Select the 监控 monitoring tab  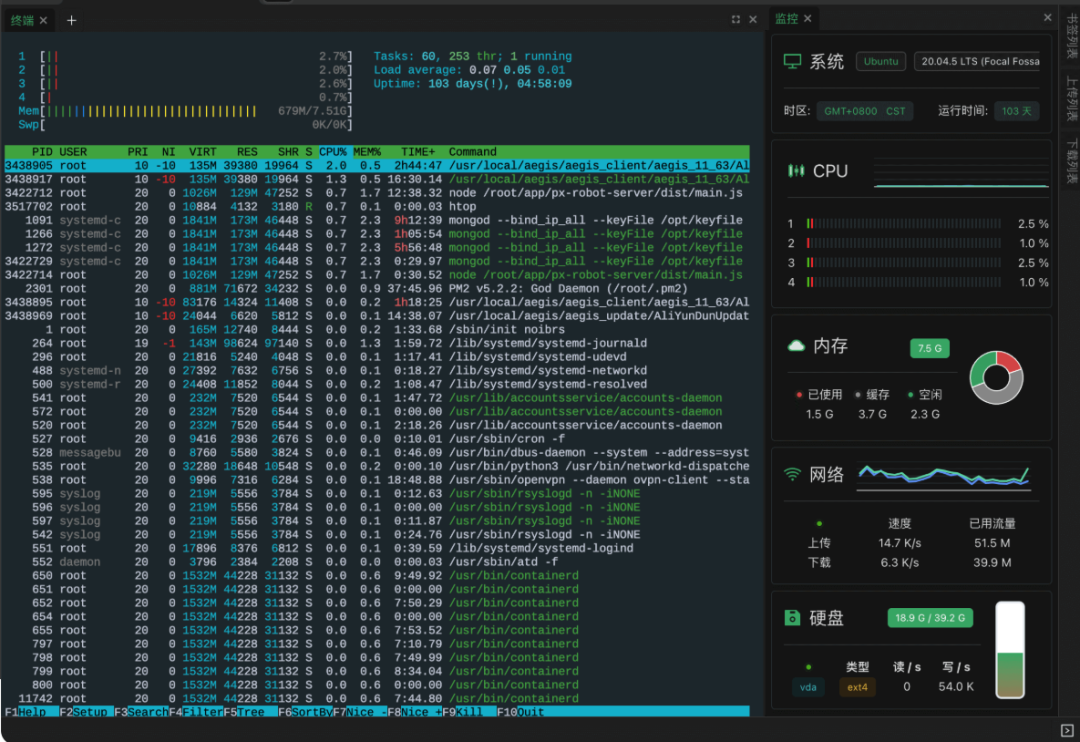click(x=787, y=19)
